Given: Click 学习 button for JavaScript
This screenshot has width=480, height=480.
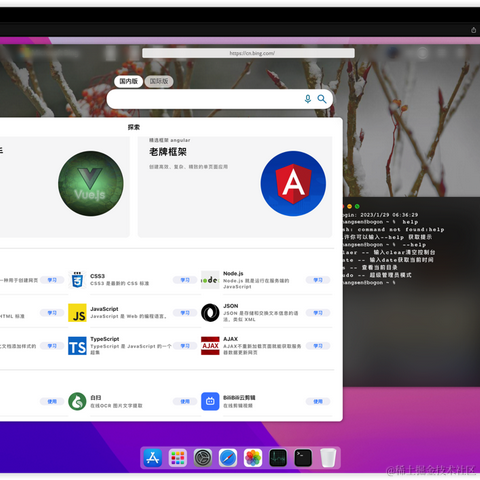Looking at the screenshot, I should (185, 313).
